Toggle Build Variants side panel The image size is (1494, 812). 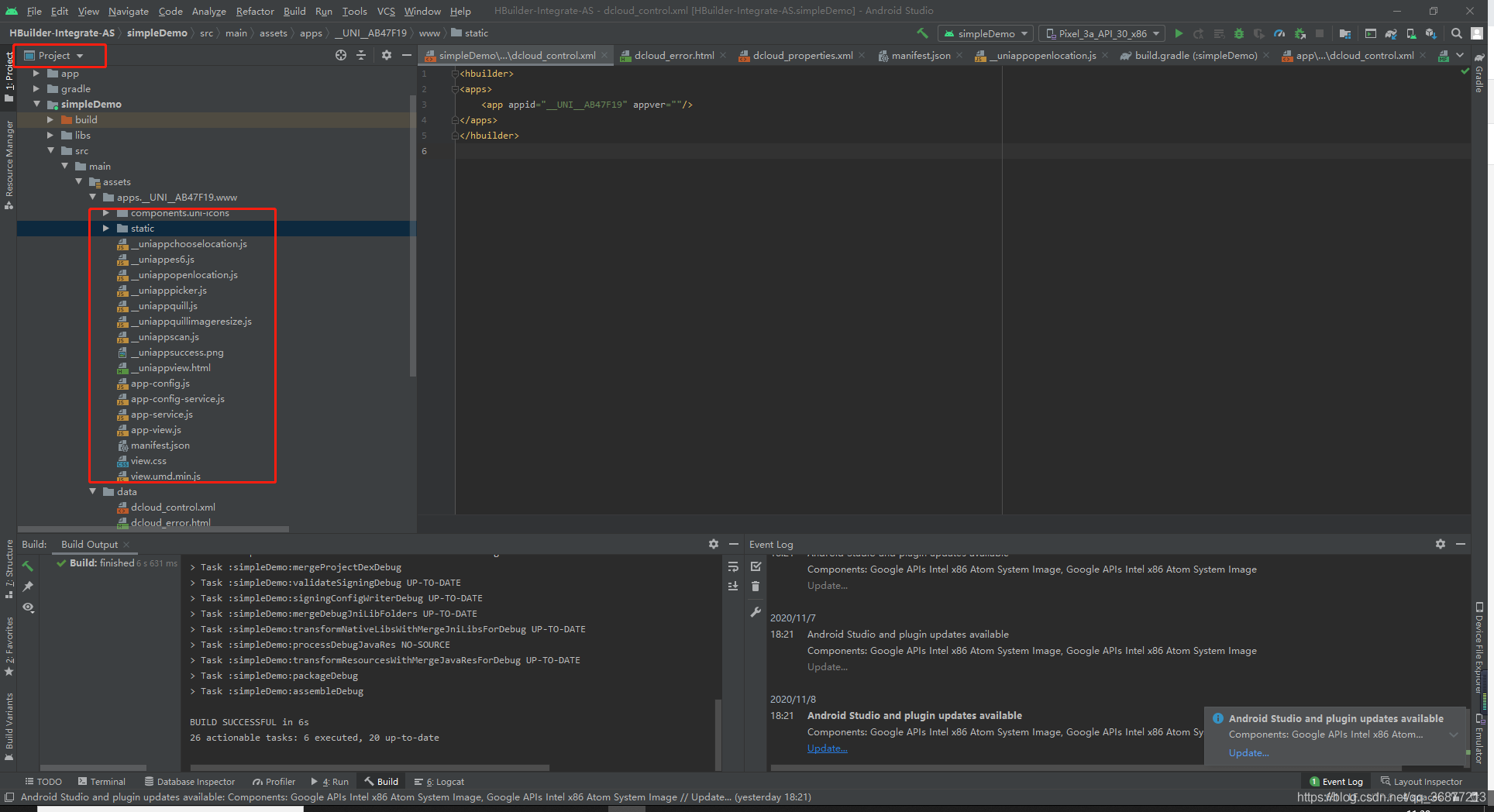9,727
